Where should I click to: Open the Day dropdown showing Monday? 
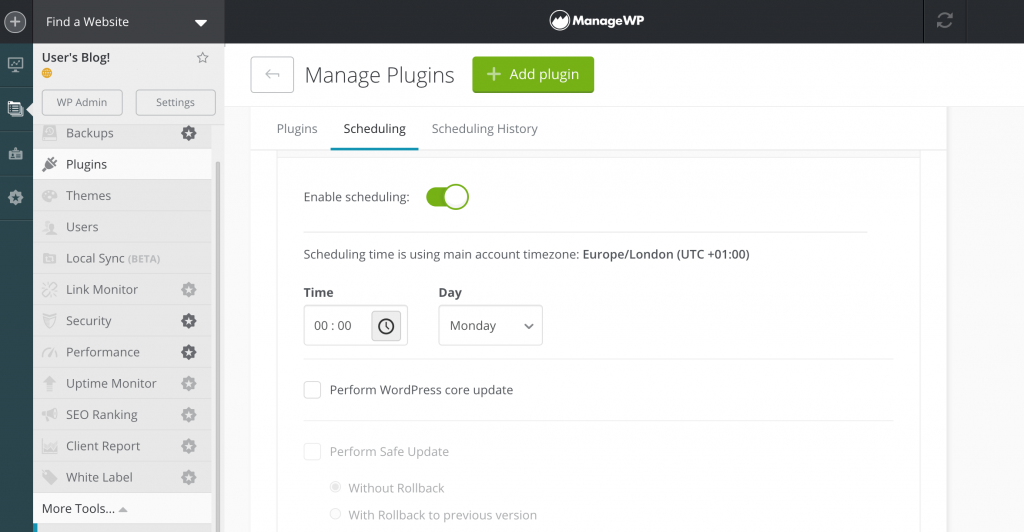490,326
